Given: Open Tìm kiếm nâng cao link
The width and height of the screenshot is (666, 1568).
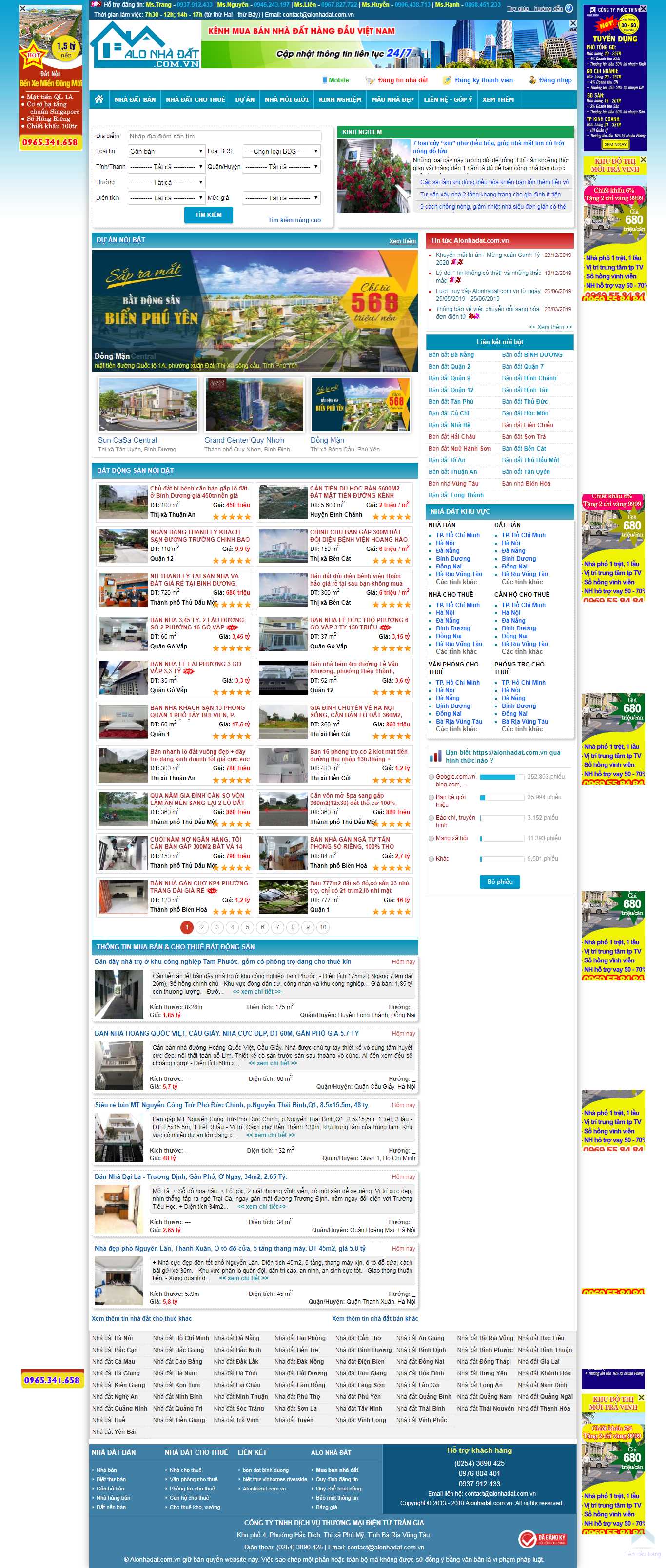Looking at the screenshot, I should [294, 220].
